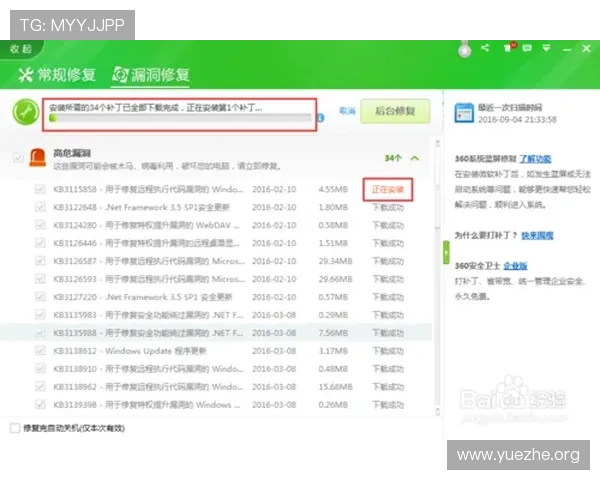The height and width of the screenshot is (480, 600).
Task: Open the title bar main menu dropdown
Action: tap(546, 48)
